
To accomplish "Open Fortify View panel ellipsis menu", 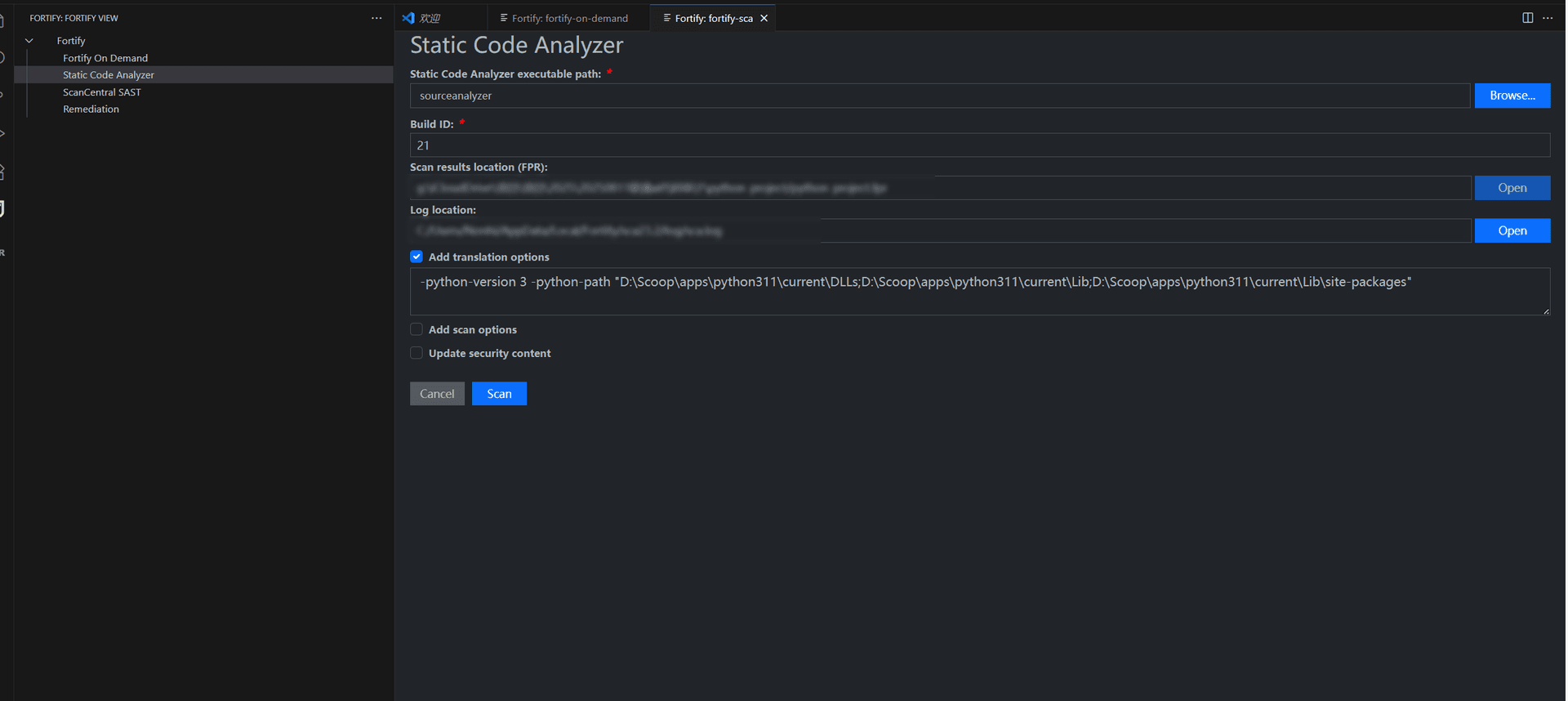I will pos(376,18).
